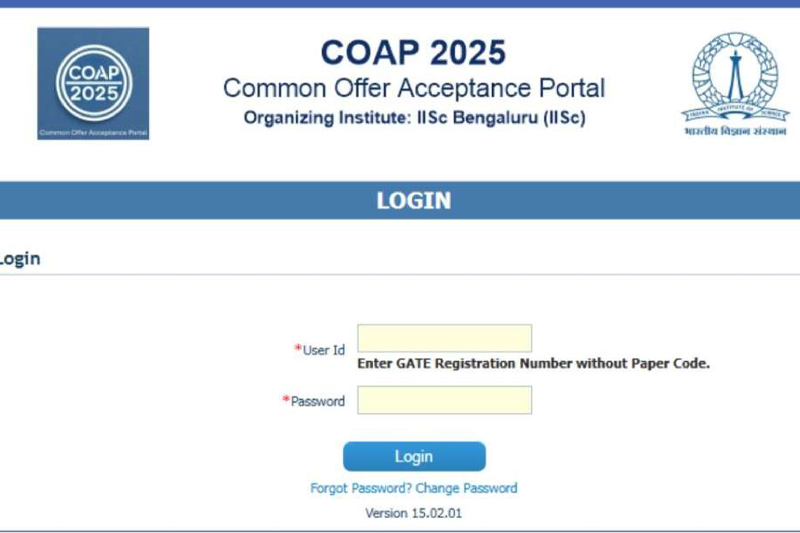Click the caption text inside COAP logo
This screenshot has height=533, width=800.
click(x=93, y=131)
